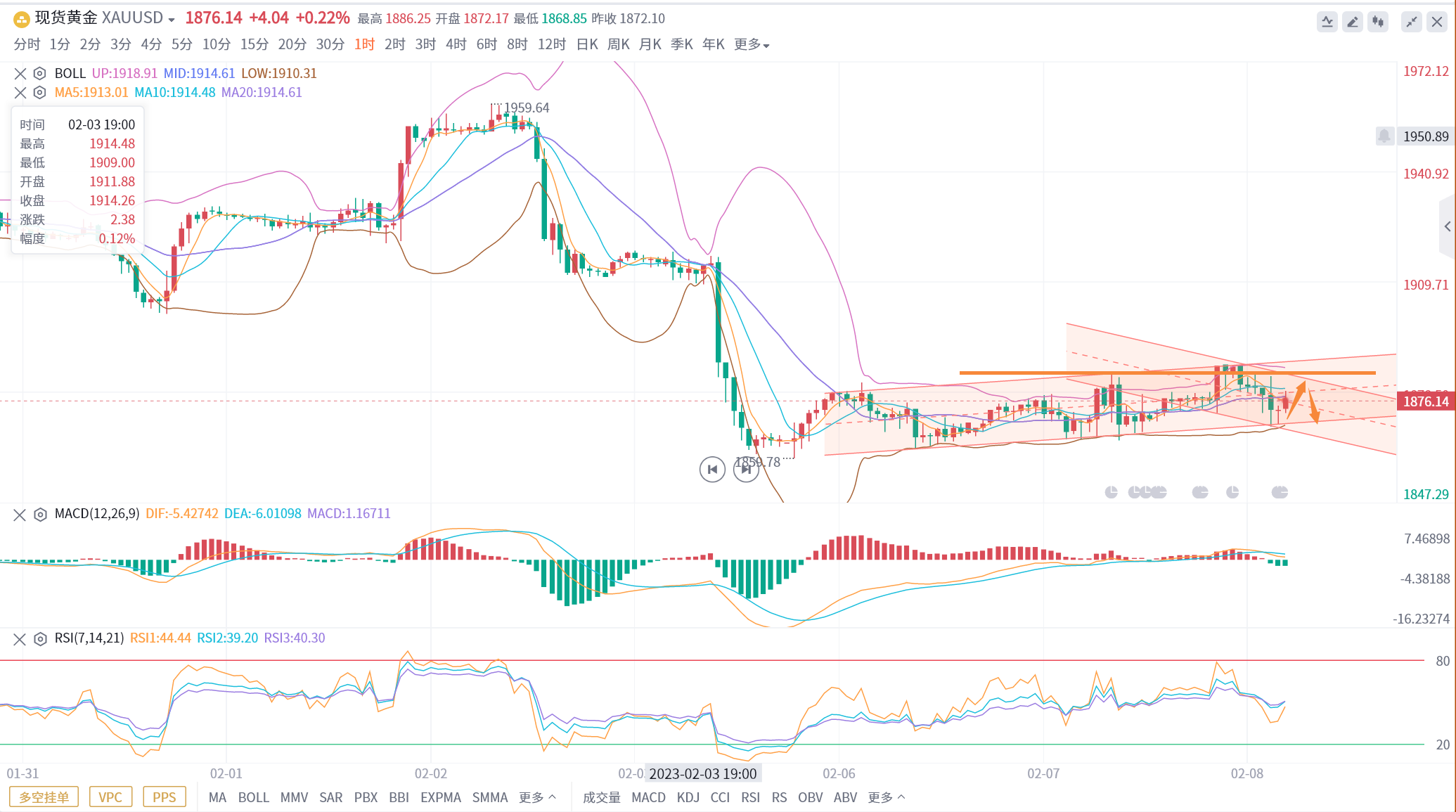Expand the 更多 timeframe dropdown
Viewport: 1456px width, 812px height.
point(752,44)
